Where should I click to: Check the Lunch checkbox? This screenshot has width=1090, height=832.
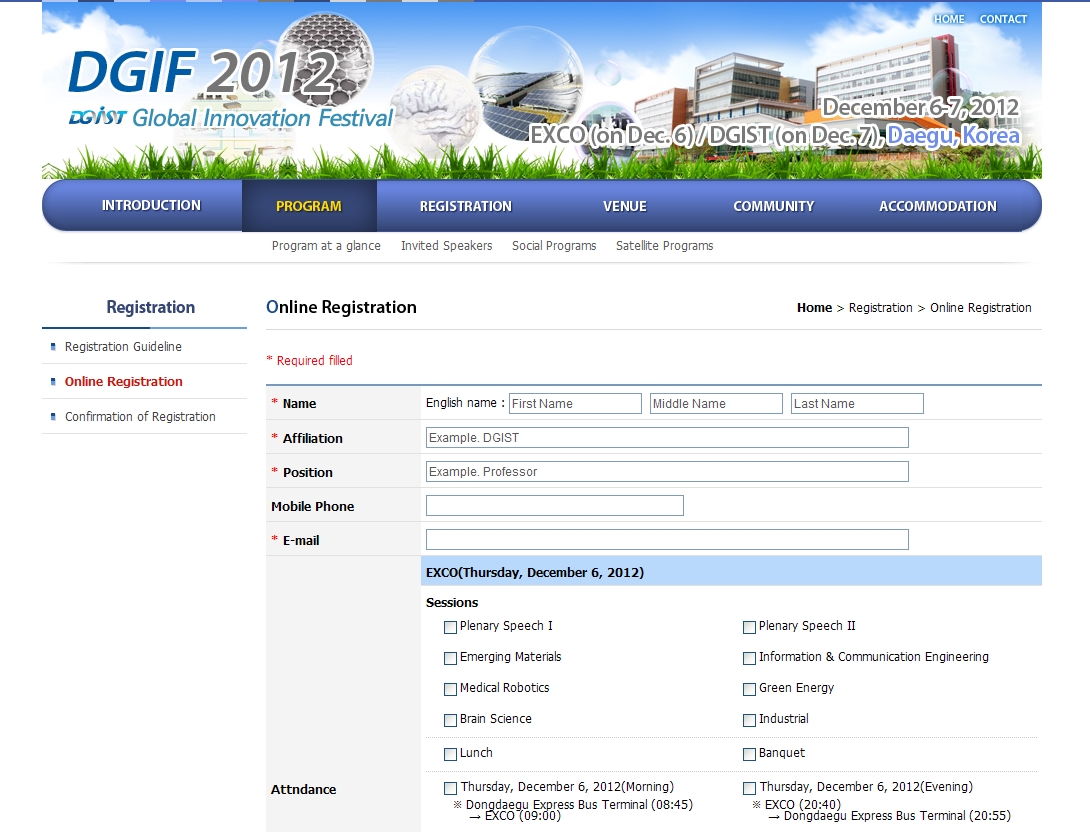pyautogui.click(x=450, y=753)
